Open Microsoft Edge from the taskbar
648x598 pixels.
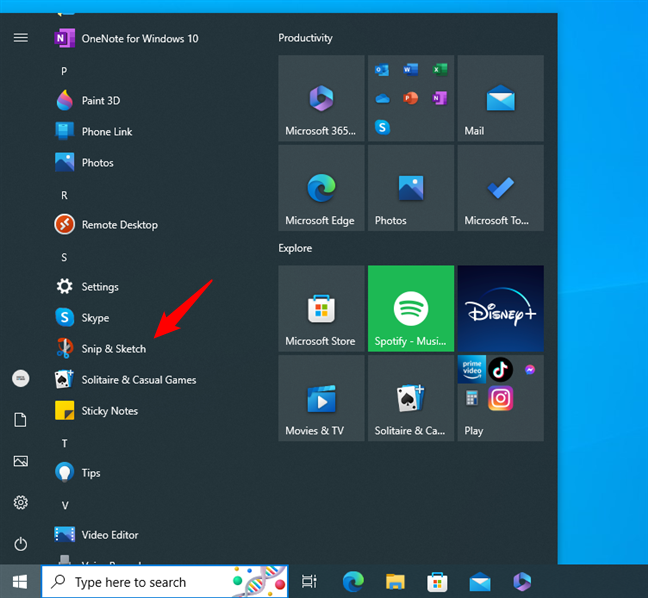(x=353, y=581)
